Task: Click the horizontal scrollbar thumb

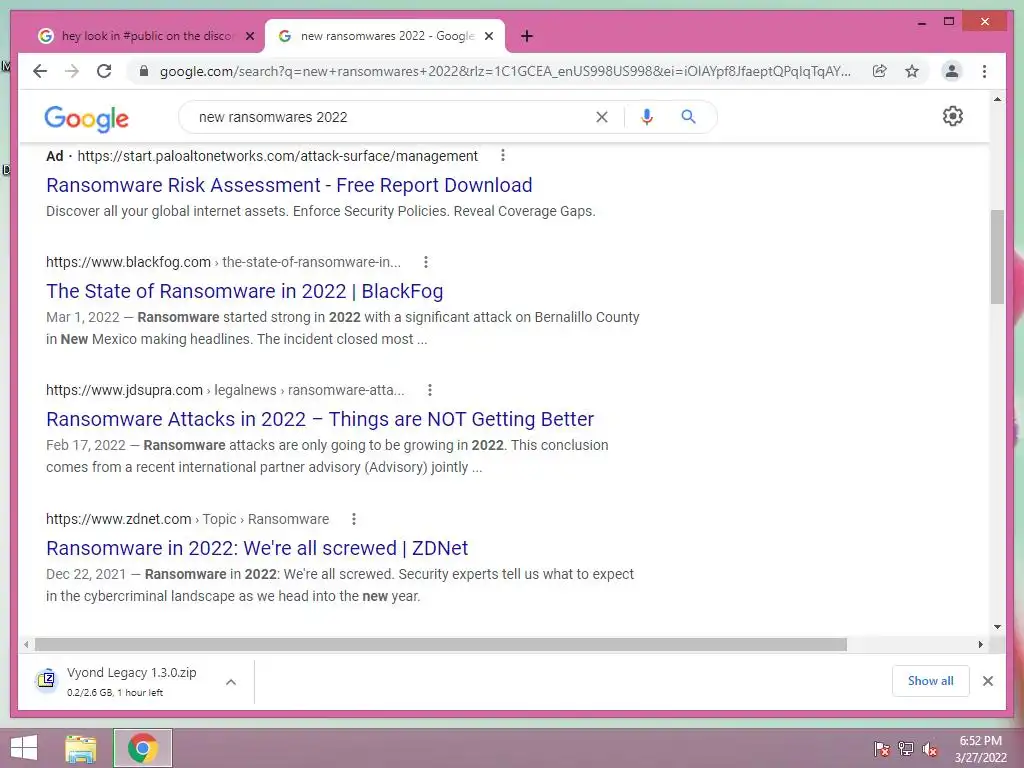Action: [x=441, y=645]
